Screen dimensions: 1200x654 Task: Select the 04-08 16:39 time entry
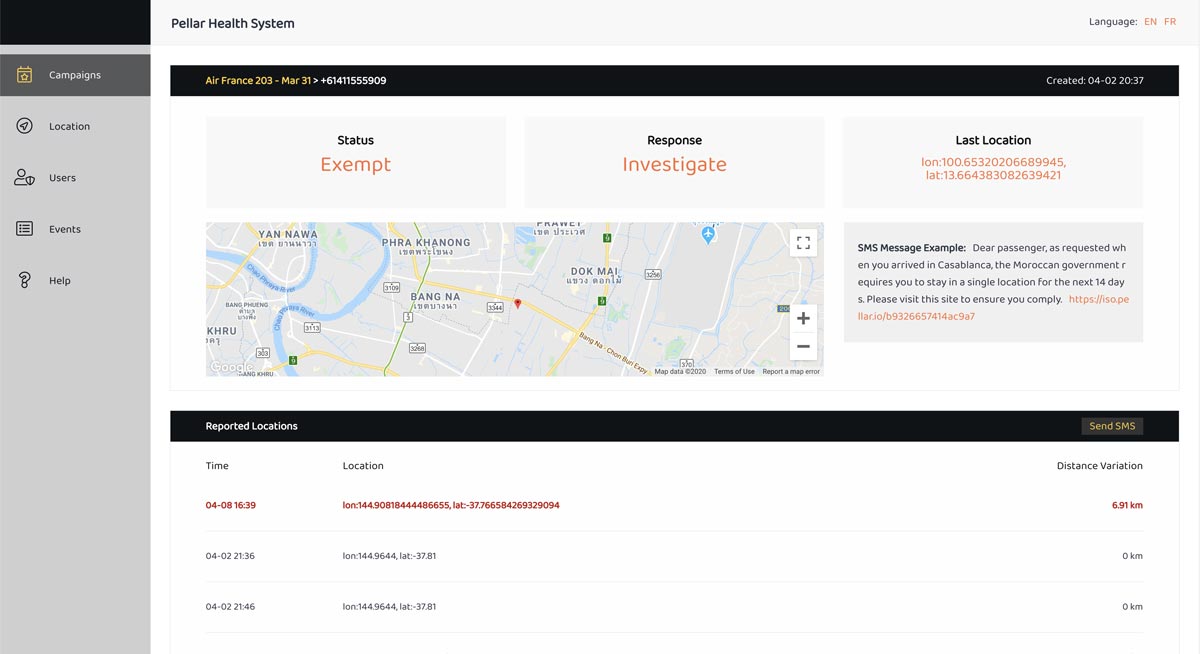231,506
